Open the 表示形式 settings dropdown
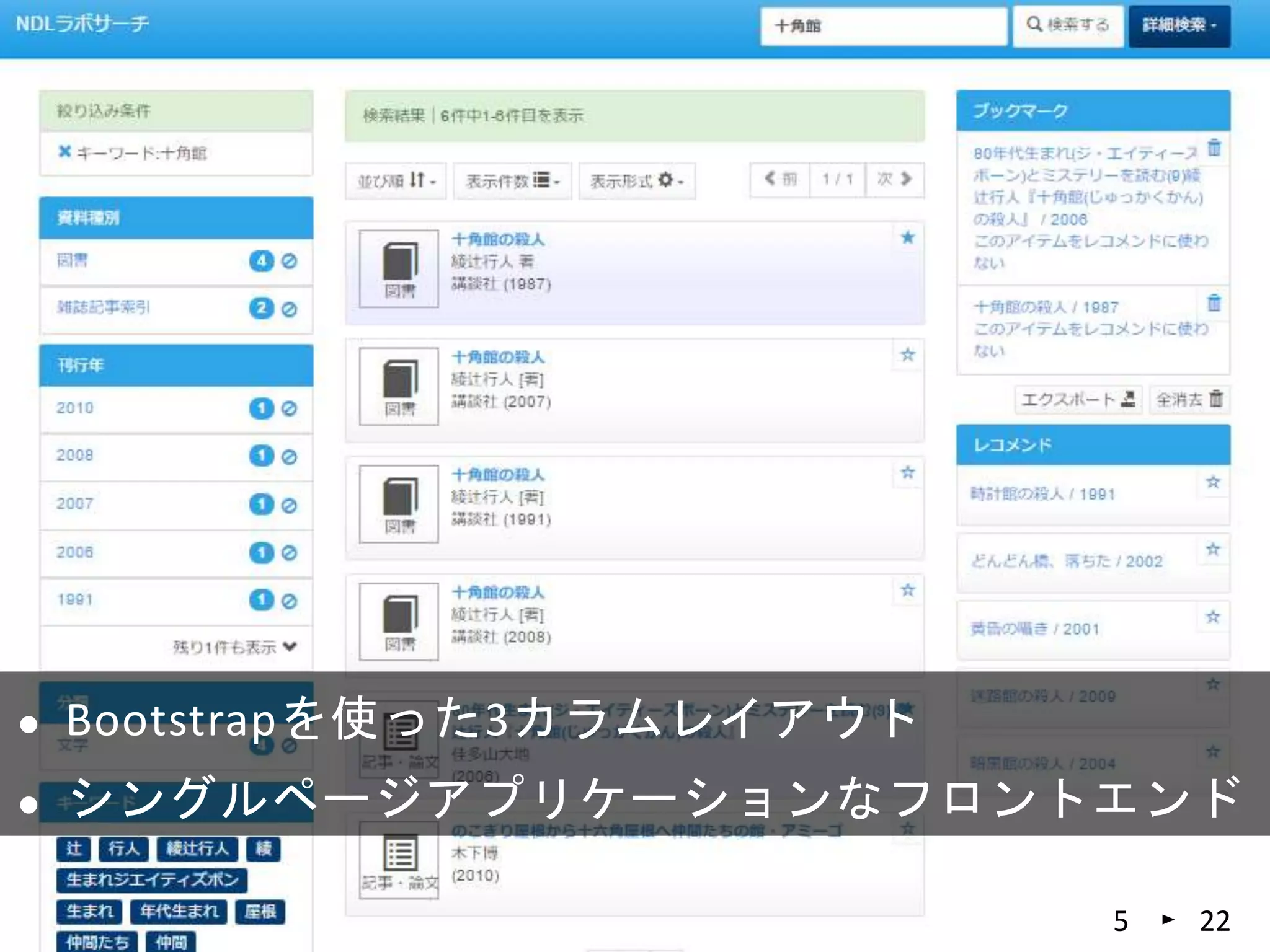This screenshot has height=952, width=1270. tap(637, 181)
